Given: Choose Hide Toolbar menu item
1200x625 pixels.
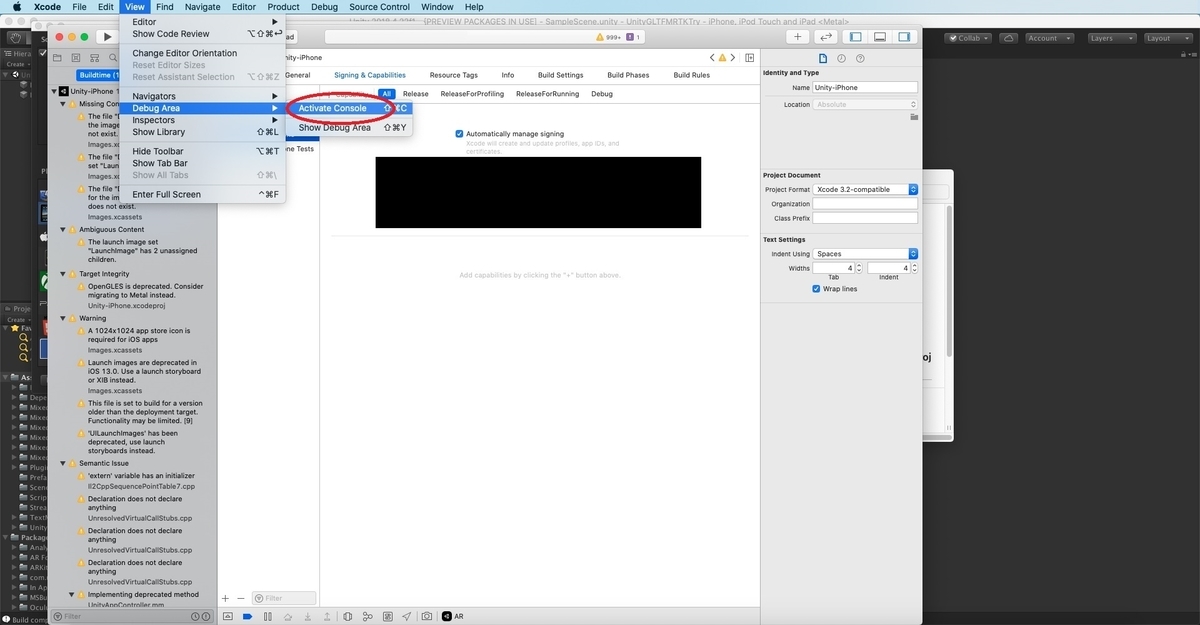Looking at the screenshot, I should (202, 151).
